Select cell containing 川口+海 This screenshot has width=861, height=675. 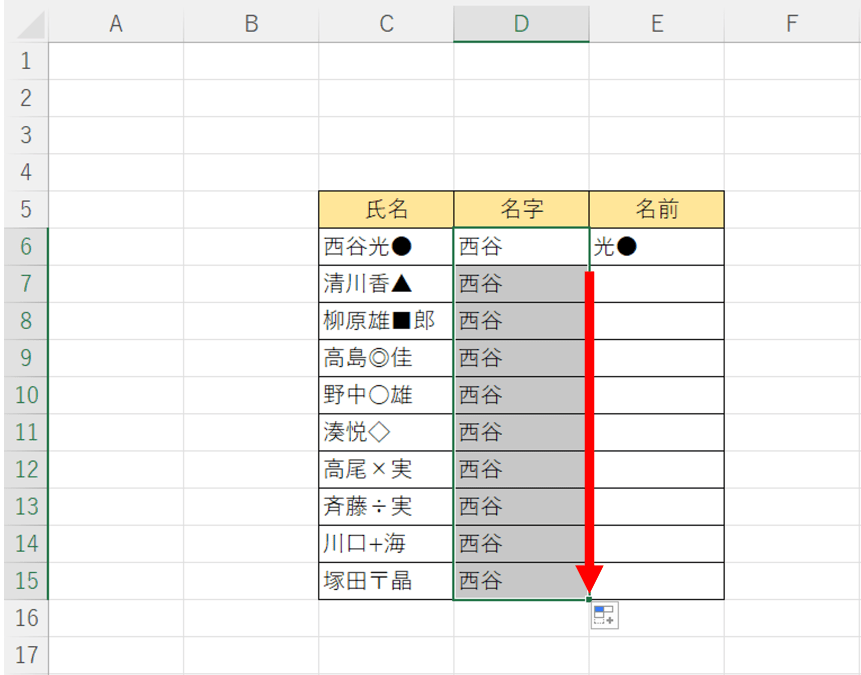tap(386, 544)
